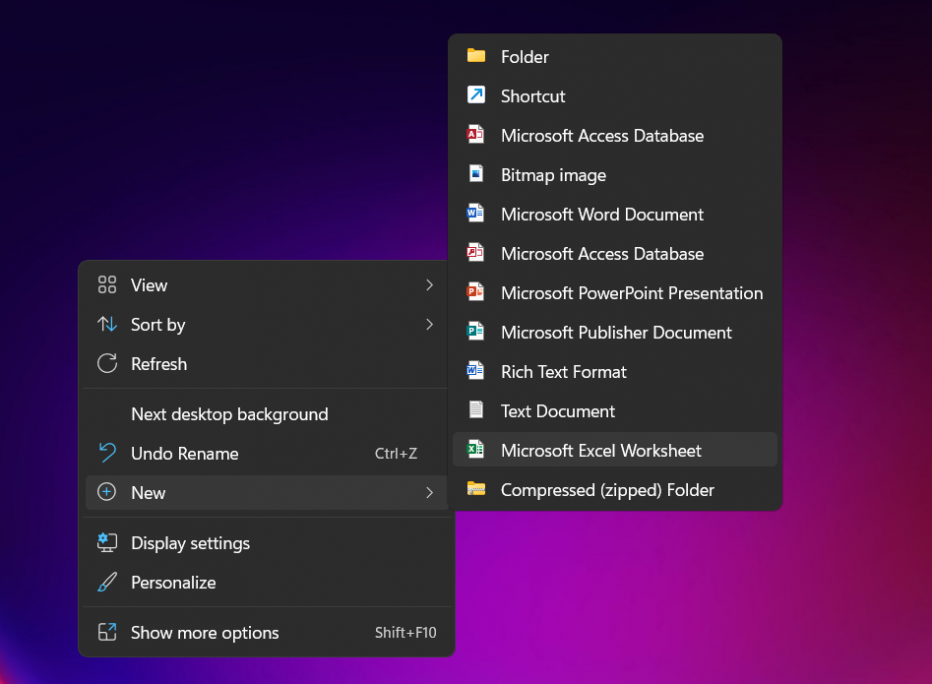The width and height of the screenshot is (932, 684).
Task: Select Undo Rename from context menu
Action: (185, 453)
